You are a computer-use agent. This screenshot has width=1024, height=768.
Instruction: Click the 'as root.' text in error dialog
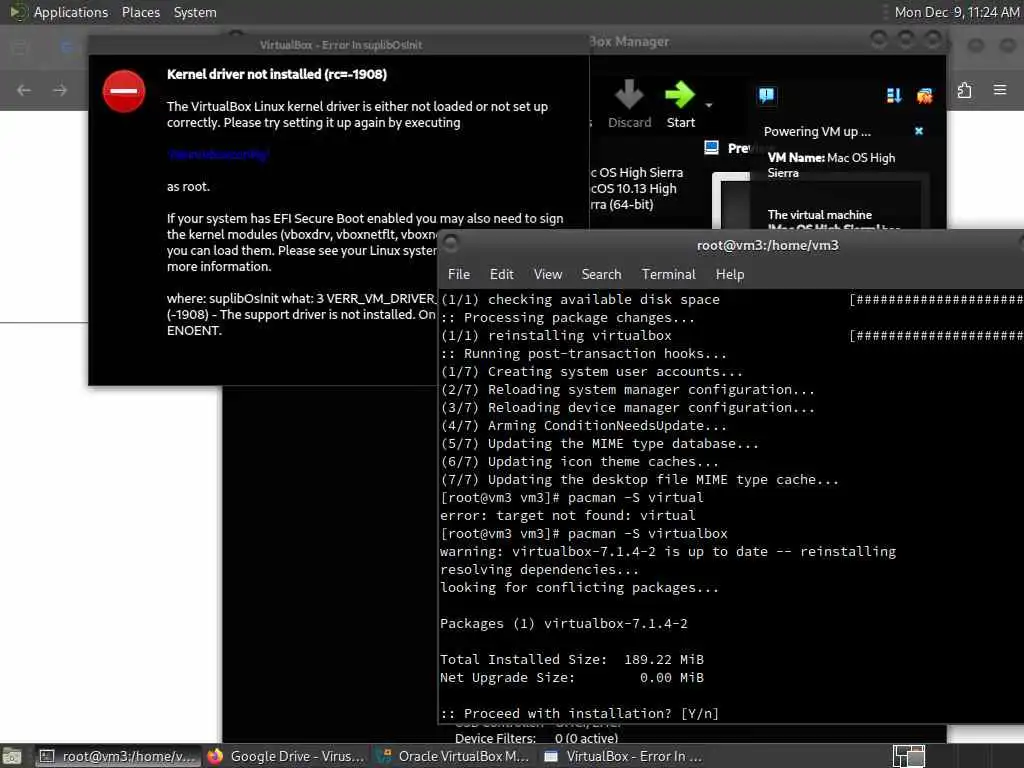tap(188, 187)
